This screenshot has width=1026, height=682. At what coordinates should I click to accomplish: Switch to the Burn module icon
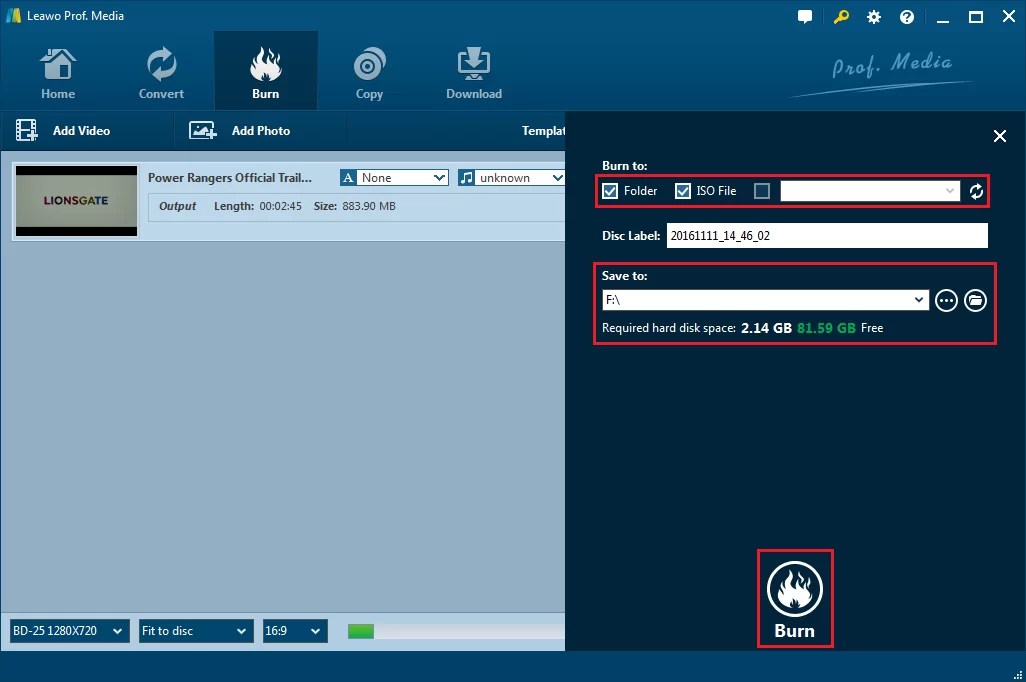pyautogui.click(x=265, y=70)
